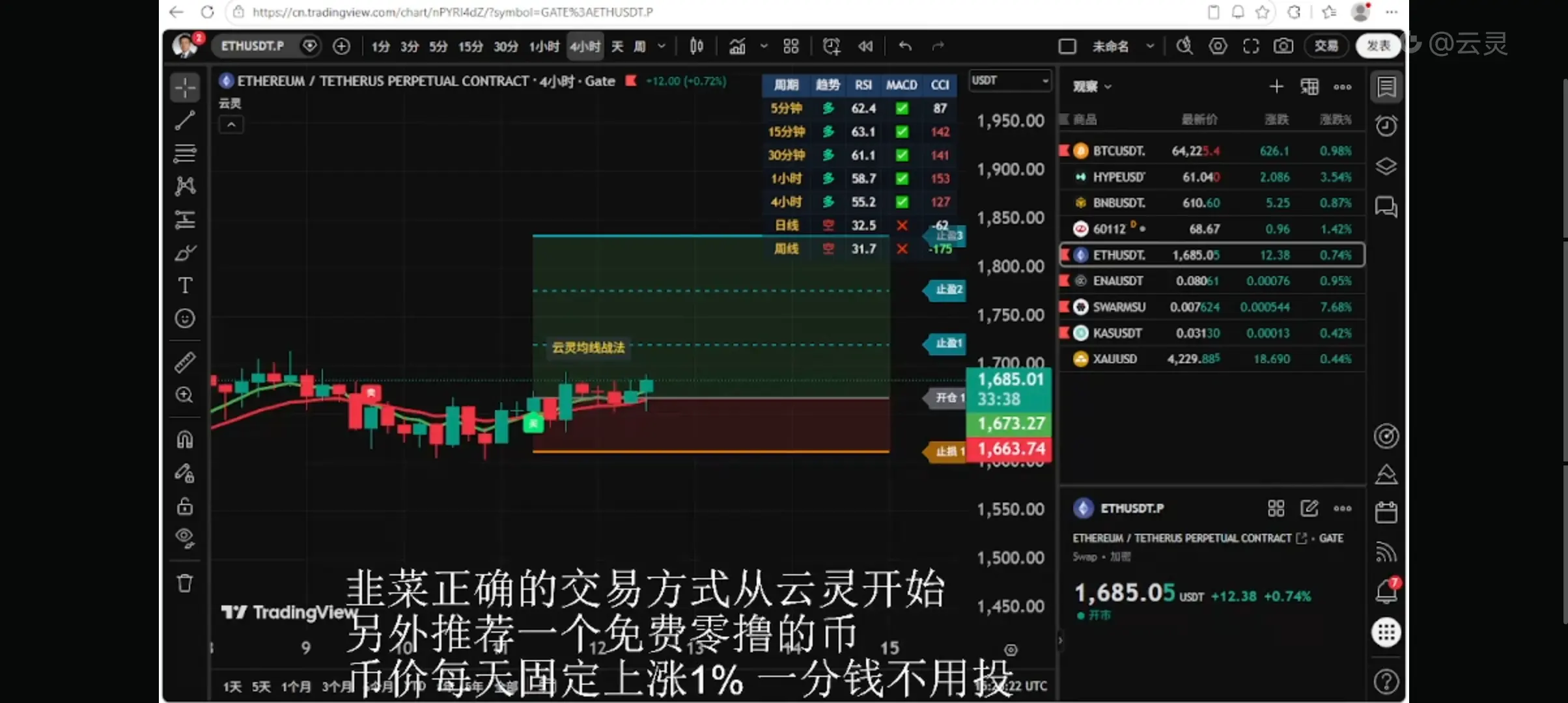
Task: Reload the browser page
Action: tap(207, 12)
